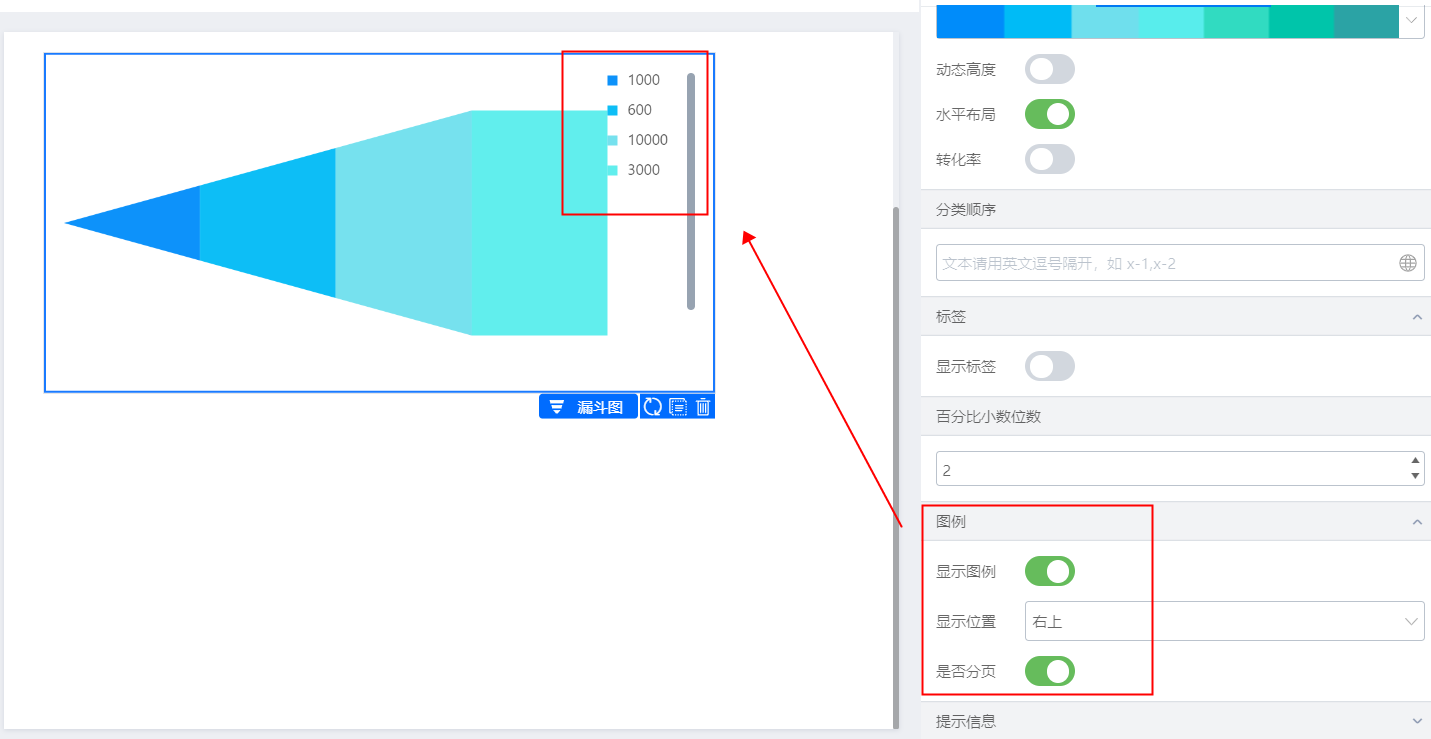Click the teal palette swatch at far right
This screenshot has width=1431, height=739.
[1366, 21]
